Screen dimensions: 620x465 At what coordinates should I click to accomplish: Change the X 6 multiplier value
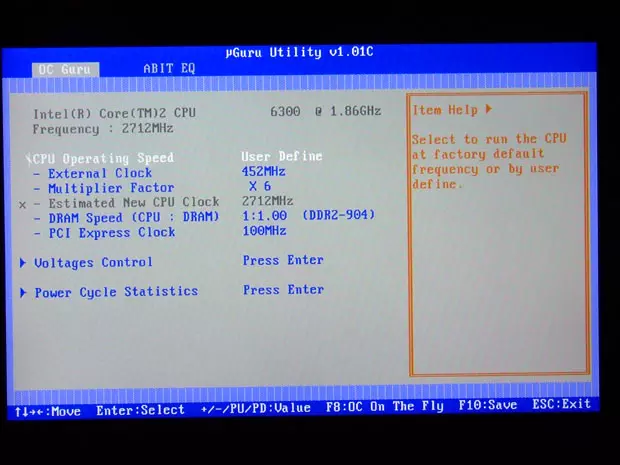(260, 186)
